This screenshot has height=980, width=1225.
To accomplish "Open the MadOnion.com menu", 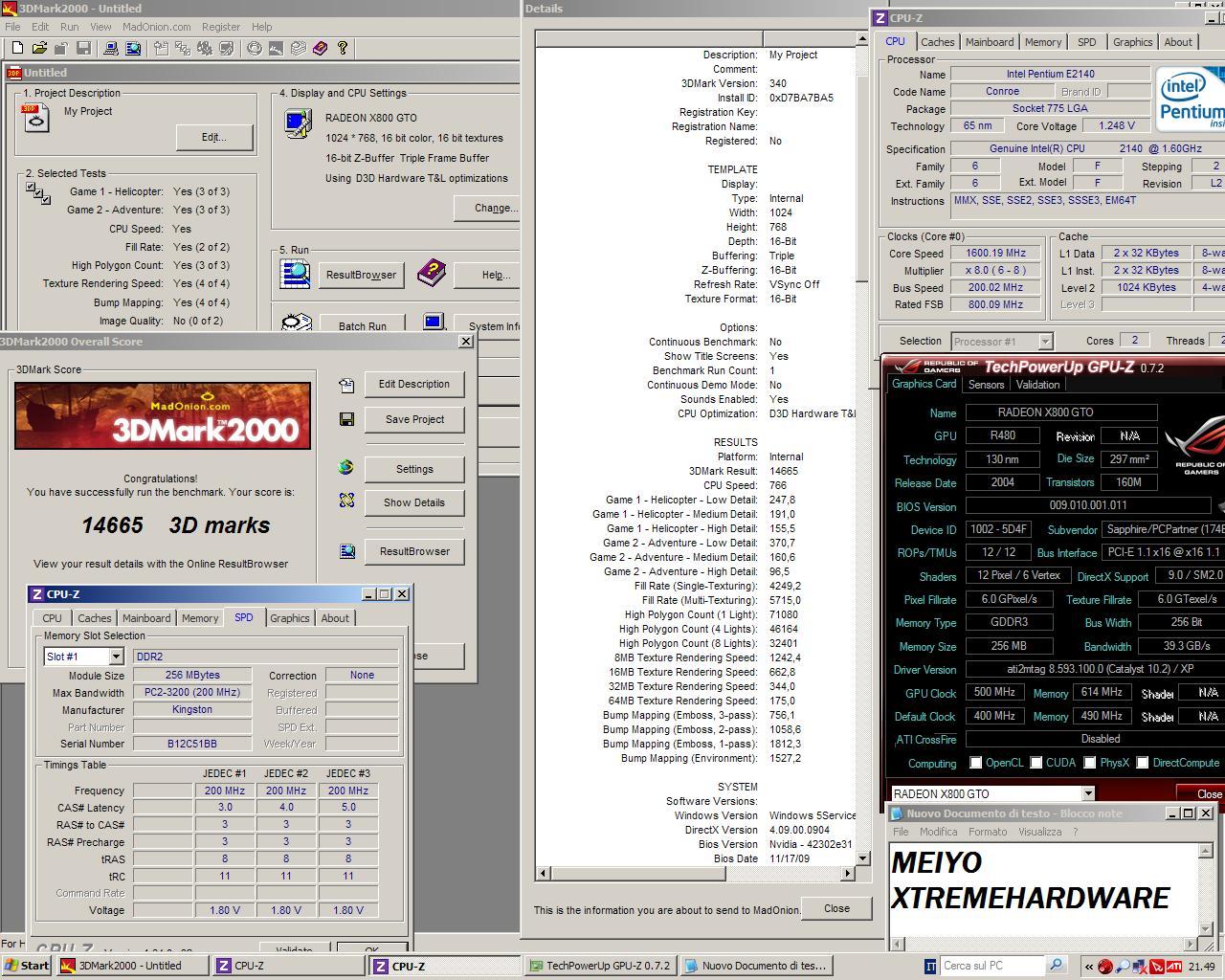I will coord(157,27).
